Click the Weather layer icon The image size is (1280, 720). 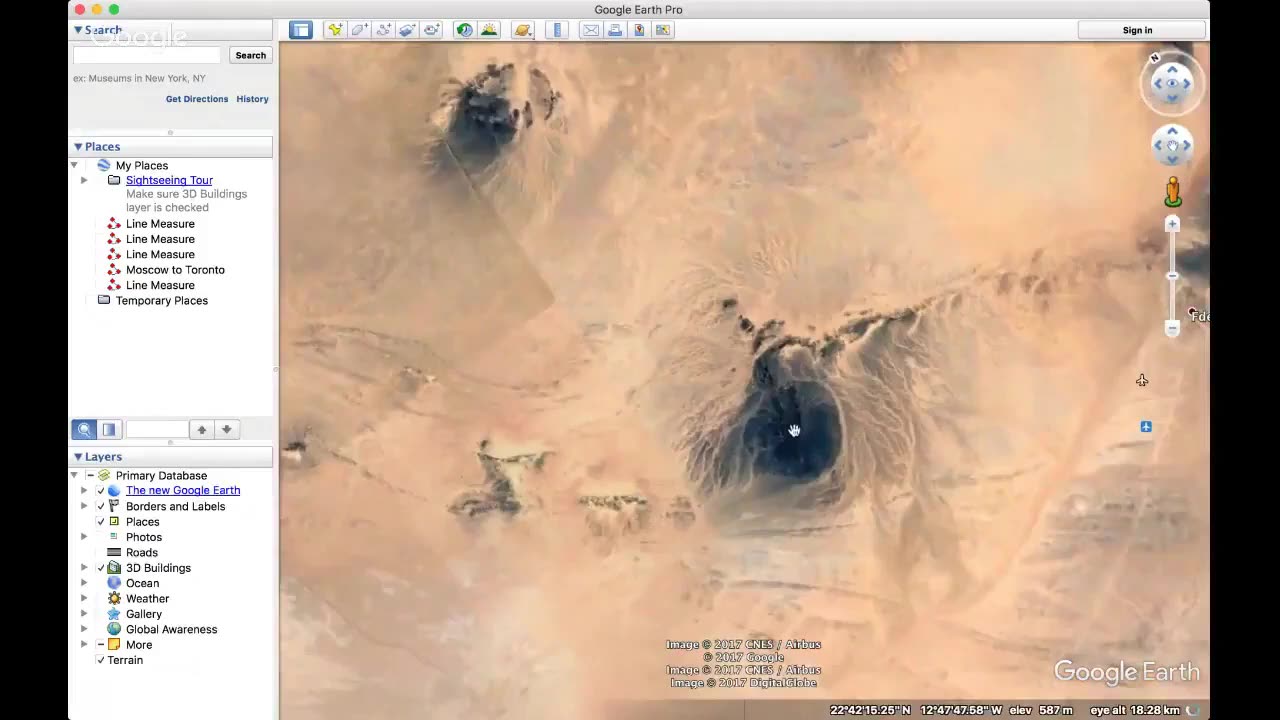(114, 598)
